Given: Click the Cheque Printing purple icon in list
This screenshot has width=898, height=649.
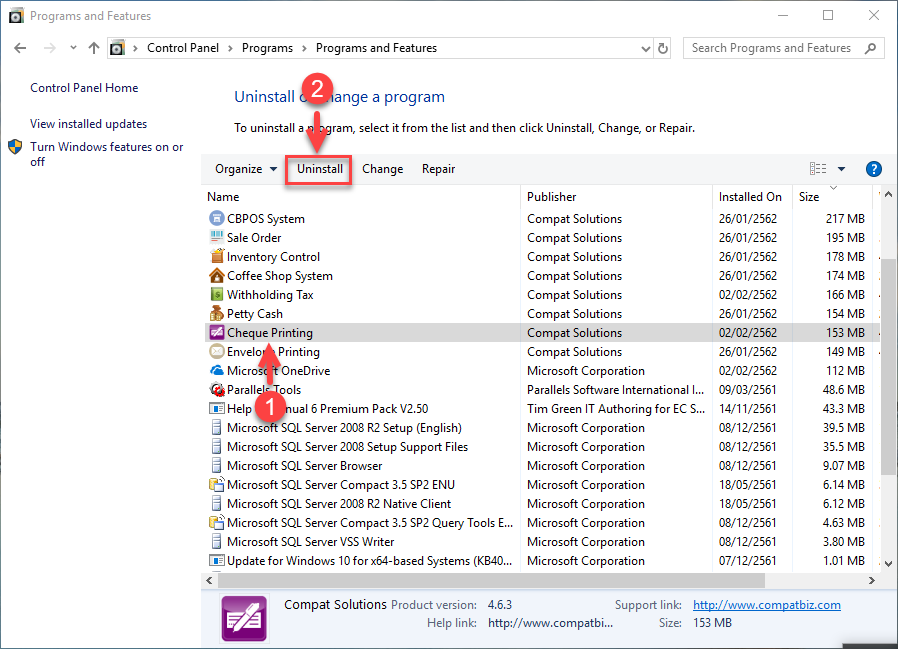Looking at the screenshot, I should pyautogui.click(x=216, y=332).
